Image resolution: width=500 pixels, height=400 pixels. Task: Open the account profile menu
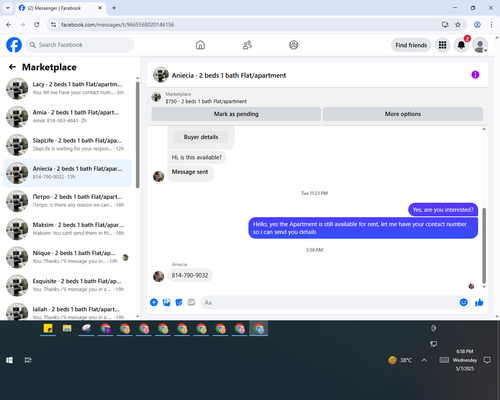480,45
